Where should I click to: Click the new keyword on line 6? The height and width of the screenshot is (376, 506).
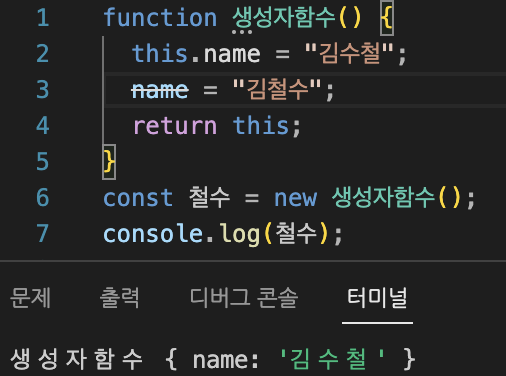click(x=295, y=198)
